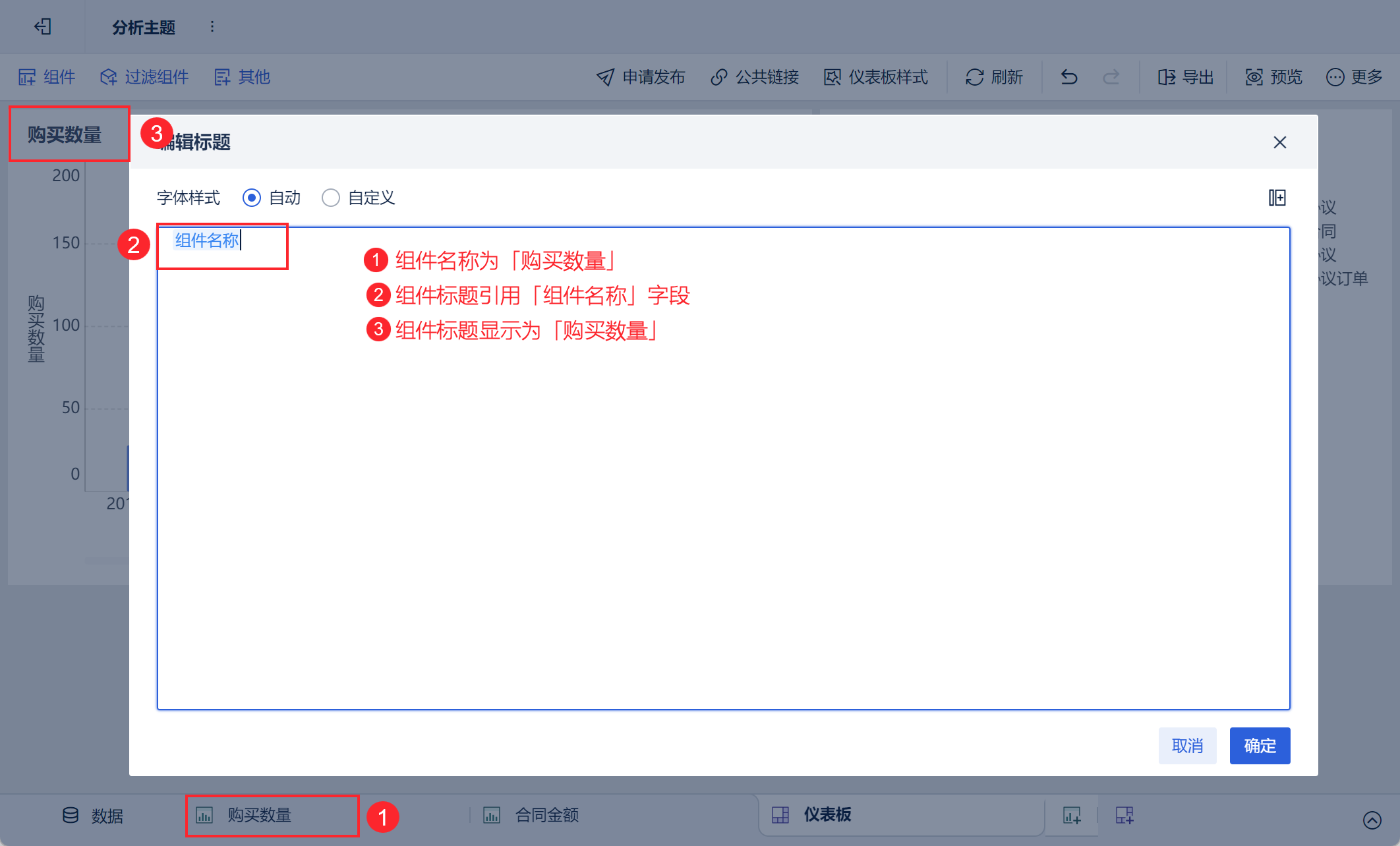
Task: Click the add component icon
Action: [x=1072, y=815]
